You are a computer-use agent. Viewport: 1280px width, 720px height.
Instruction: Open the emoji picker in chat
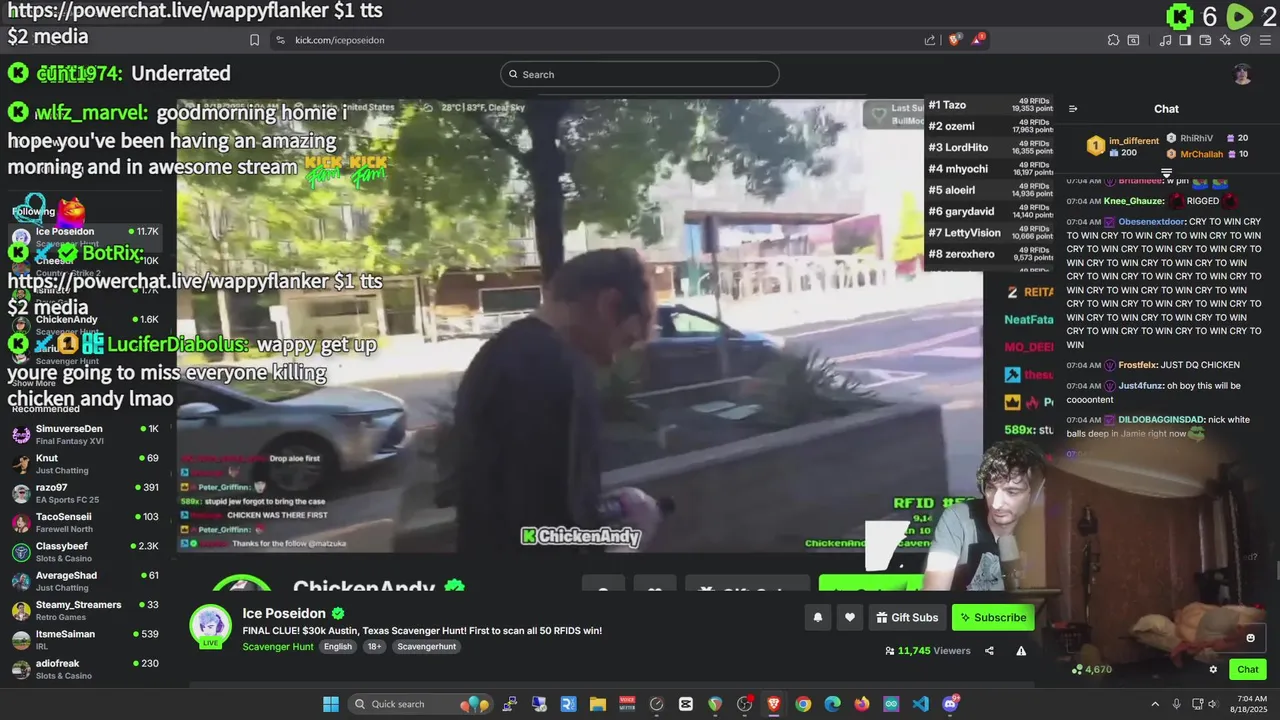coord(1250,638)
